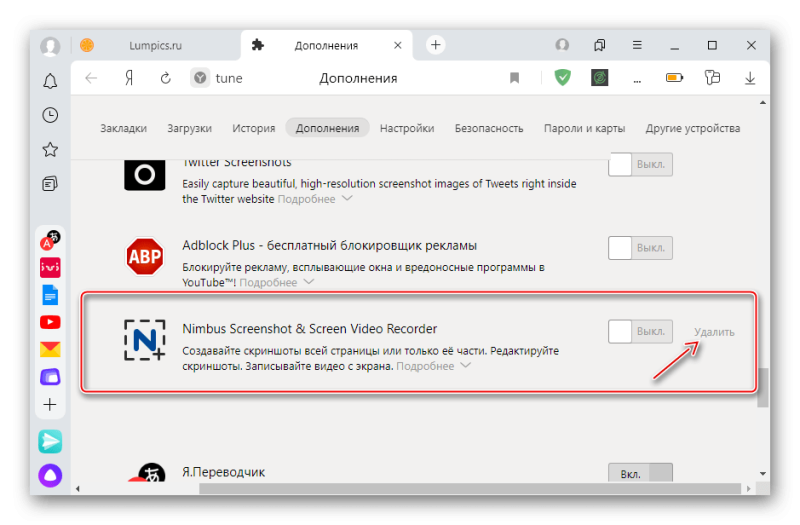Image resolution: width=800 pixels, height=525 pixels.
Task: Enable the Nimbus Screenshot toggle
Action: click(x=640, y=332)
